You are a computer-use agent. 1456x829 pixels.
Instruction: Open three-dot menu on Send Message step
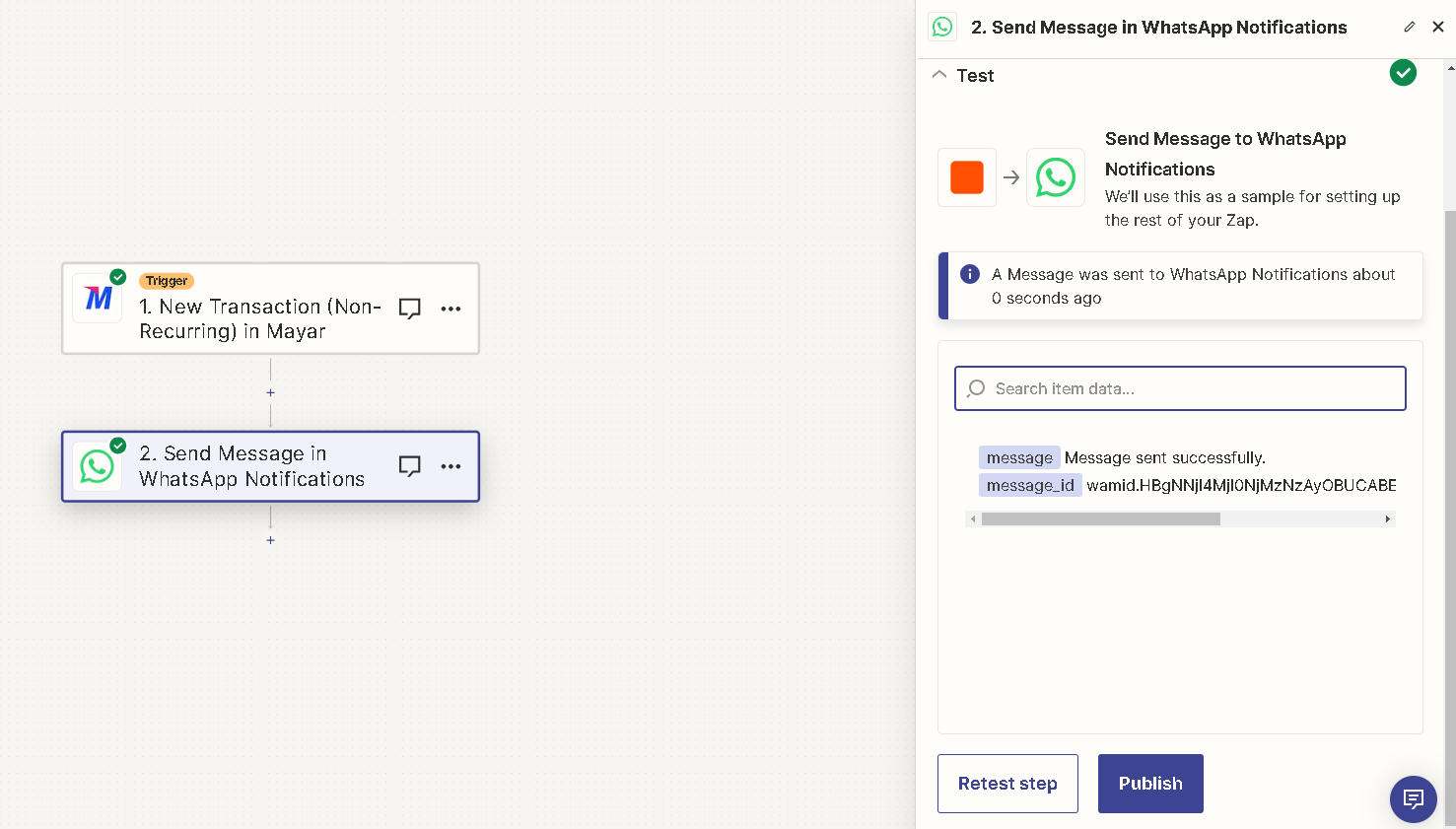451,466
